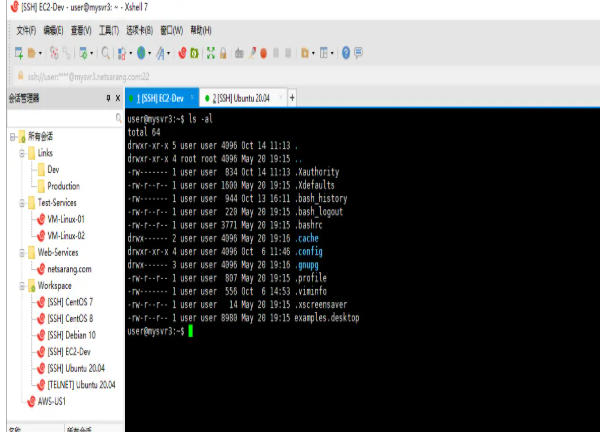Open the Color Scheme dropdown arrow
Image resolution: width=600 pixels, height=432 pixels.
pyautogui.click(x=131, y=53)
